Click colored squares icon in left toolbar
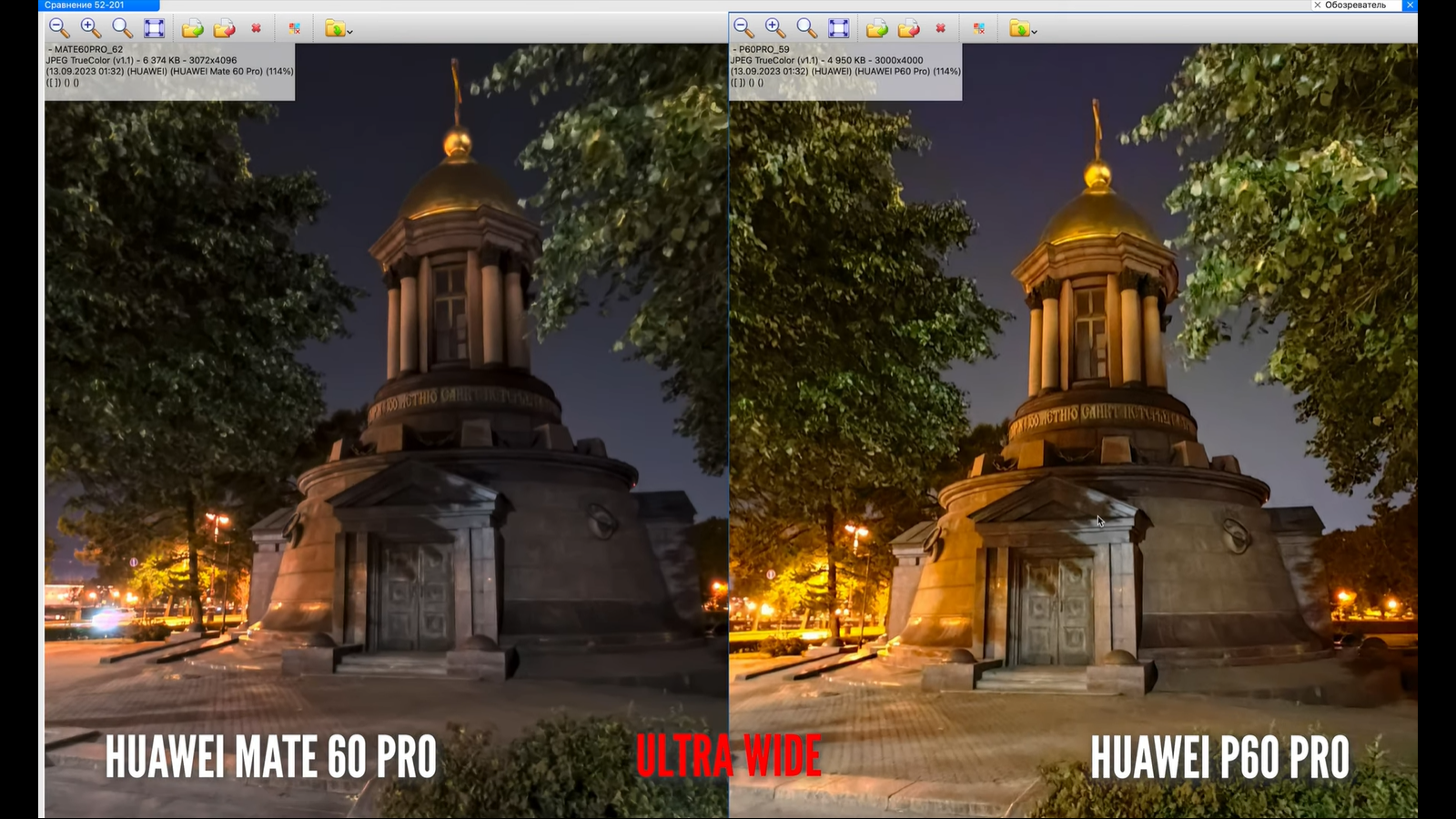Image resolution: width=1456 pixels, height=819 pixels. pyautogui.click(x=294, y=29)
